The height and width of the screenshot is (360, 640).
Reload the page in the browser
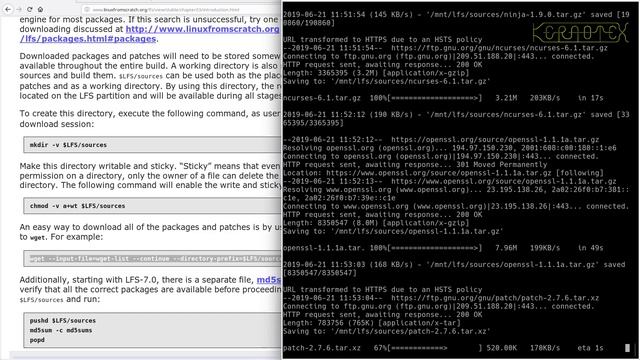click(x=30, y=9)
